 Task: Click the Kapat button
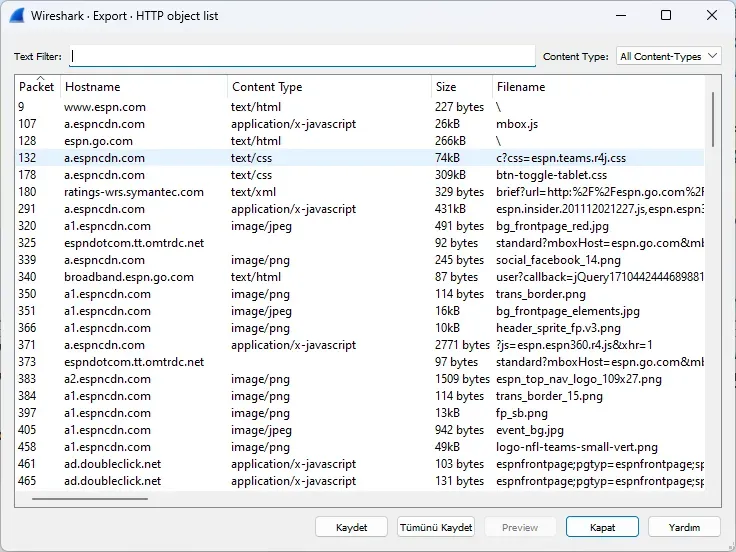coord(602,527)
